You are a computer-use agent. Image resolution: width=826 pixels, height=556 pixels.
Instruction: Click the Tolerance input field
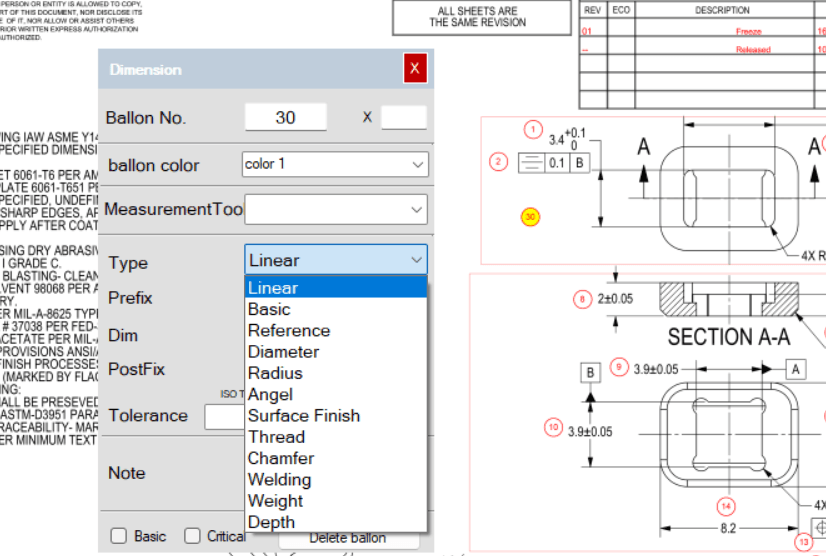pyautogui.click(x=224, y=416)
